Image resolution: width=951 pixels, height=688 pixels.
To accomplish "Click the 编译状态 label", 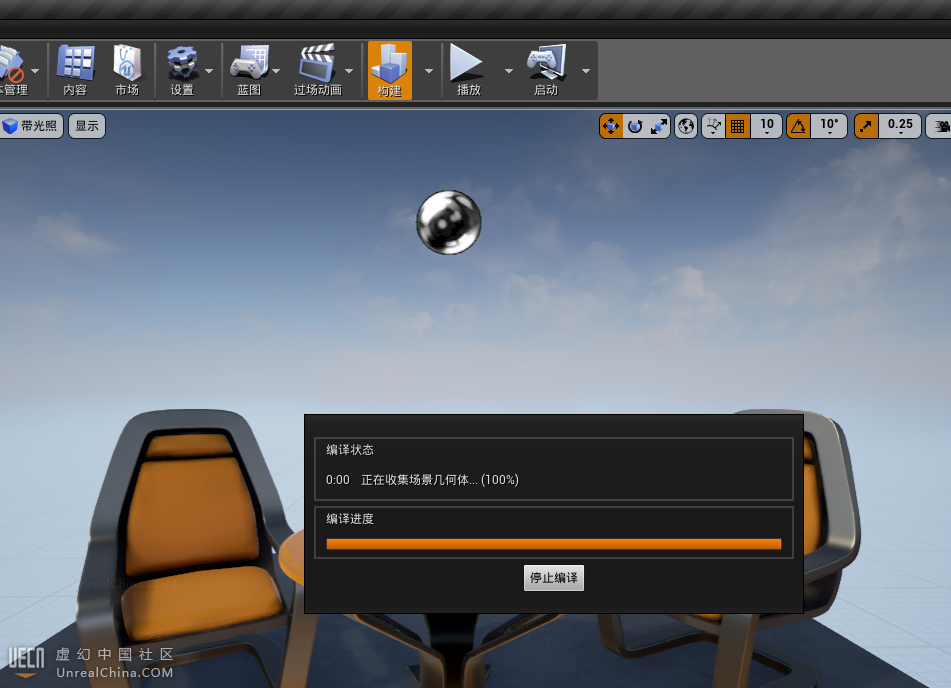I will (350, 450).
